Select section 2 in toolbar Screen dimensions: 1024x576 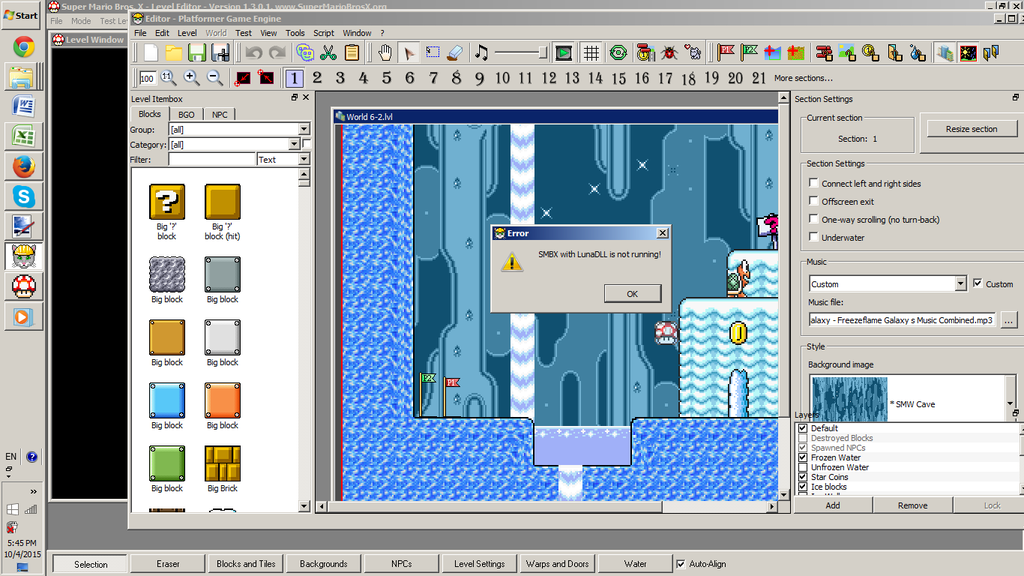tap(317, 78)
